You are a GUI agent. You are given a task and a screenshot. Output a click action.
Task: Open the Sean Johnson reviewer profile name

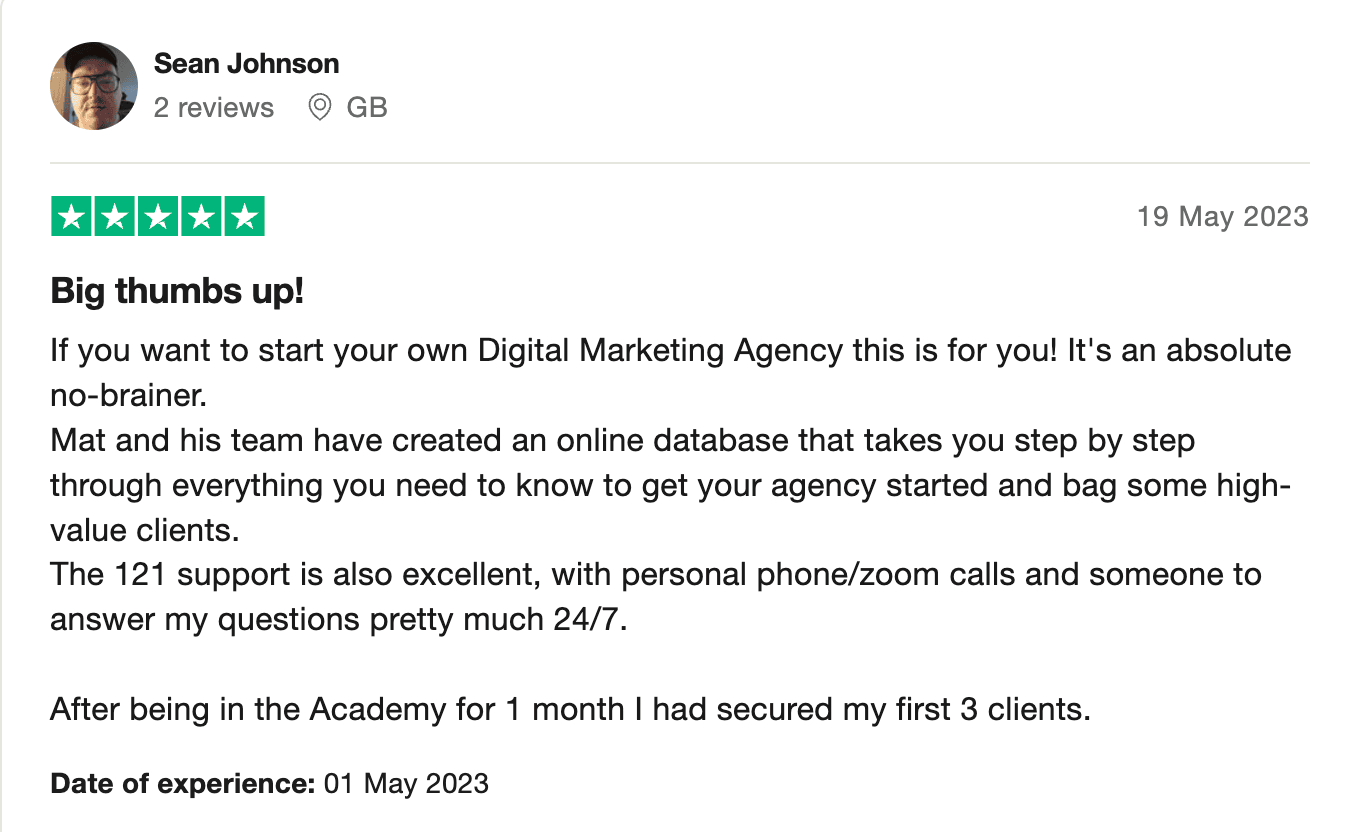(246, 64)
